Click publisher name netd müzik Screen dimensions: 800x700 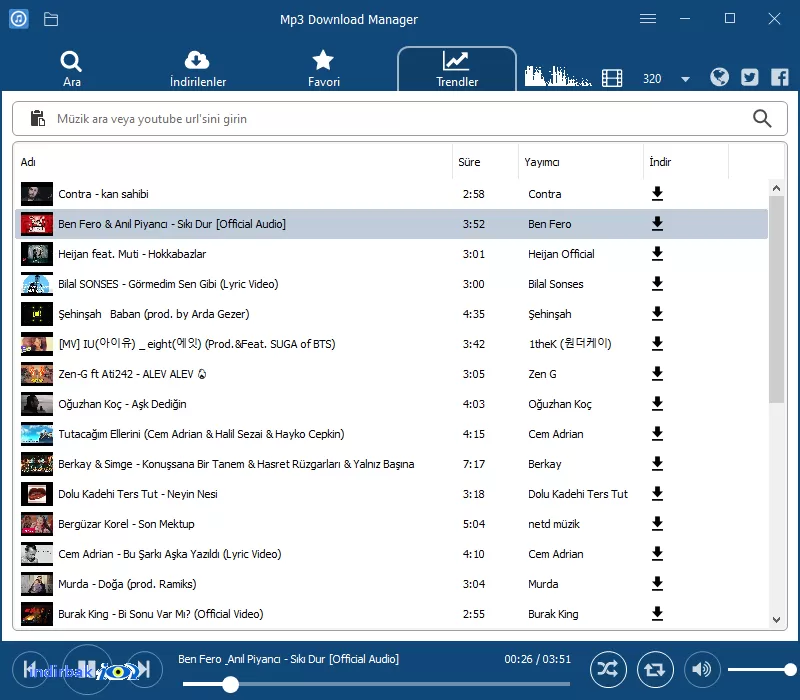[554, 523]
